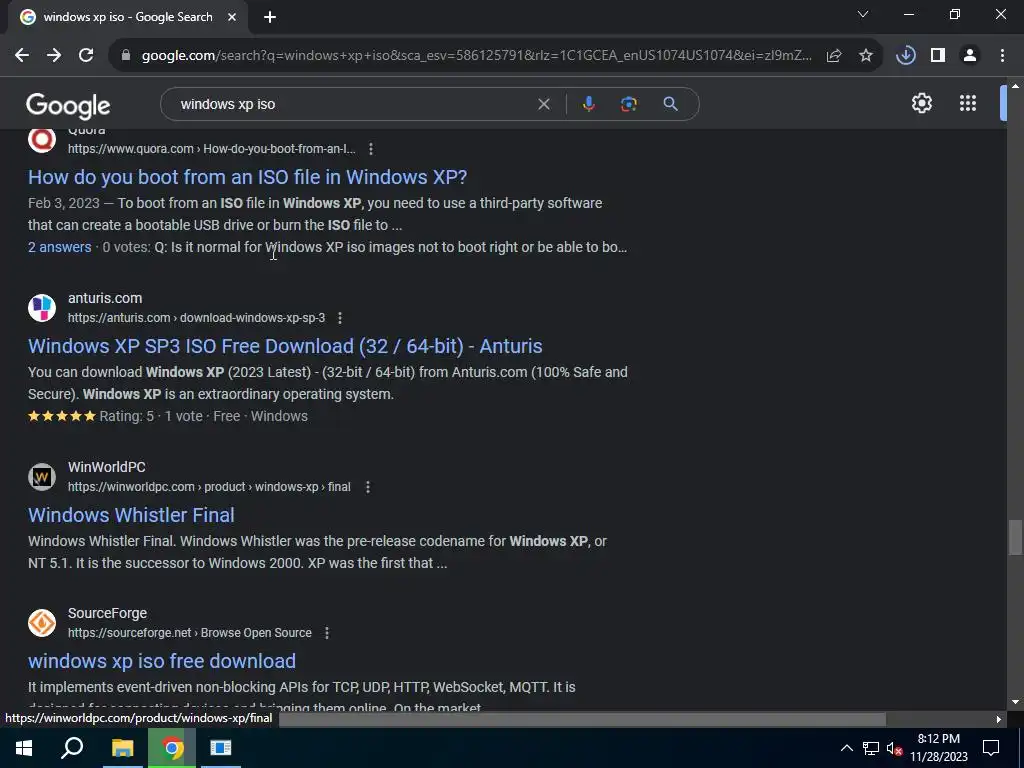Close the Google Search tab

[232, 17]
